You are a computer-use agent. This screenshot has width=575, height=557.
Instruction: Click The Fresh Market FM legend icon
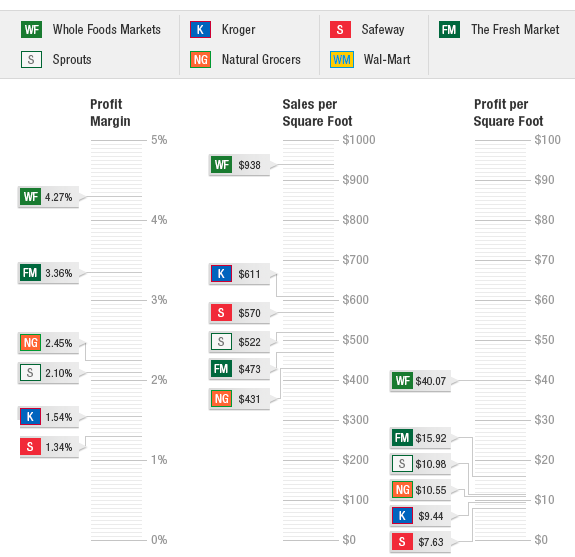tap(449, 30)
